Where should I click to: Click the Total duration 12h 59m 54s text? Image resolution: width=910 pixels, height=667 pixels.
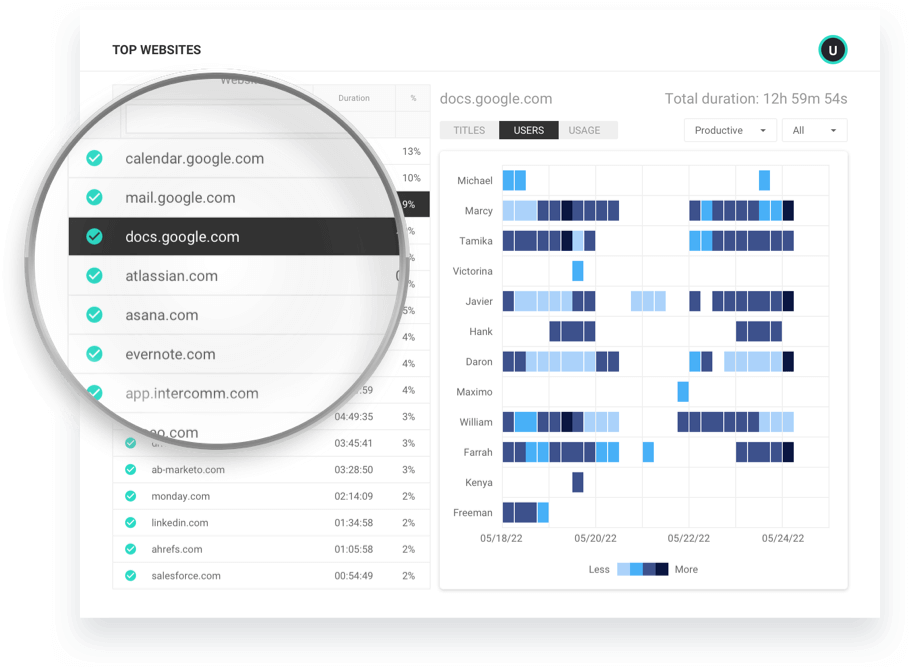point(756,99)
